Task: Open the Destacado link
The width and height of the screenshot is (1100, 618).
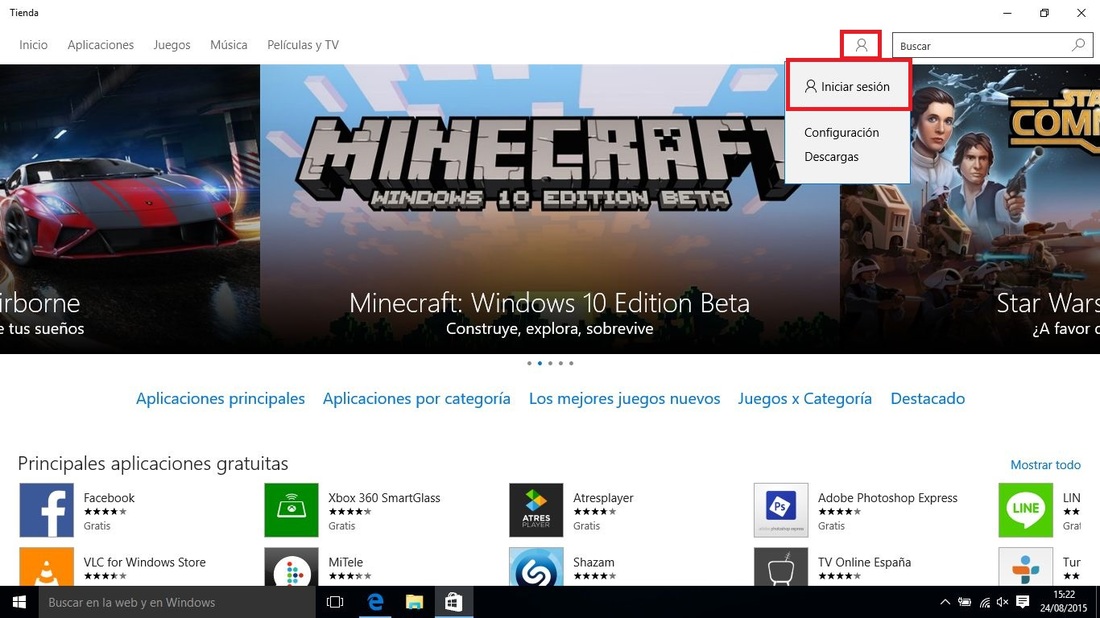Action: (x=927, y=398)
